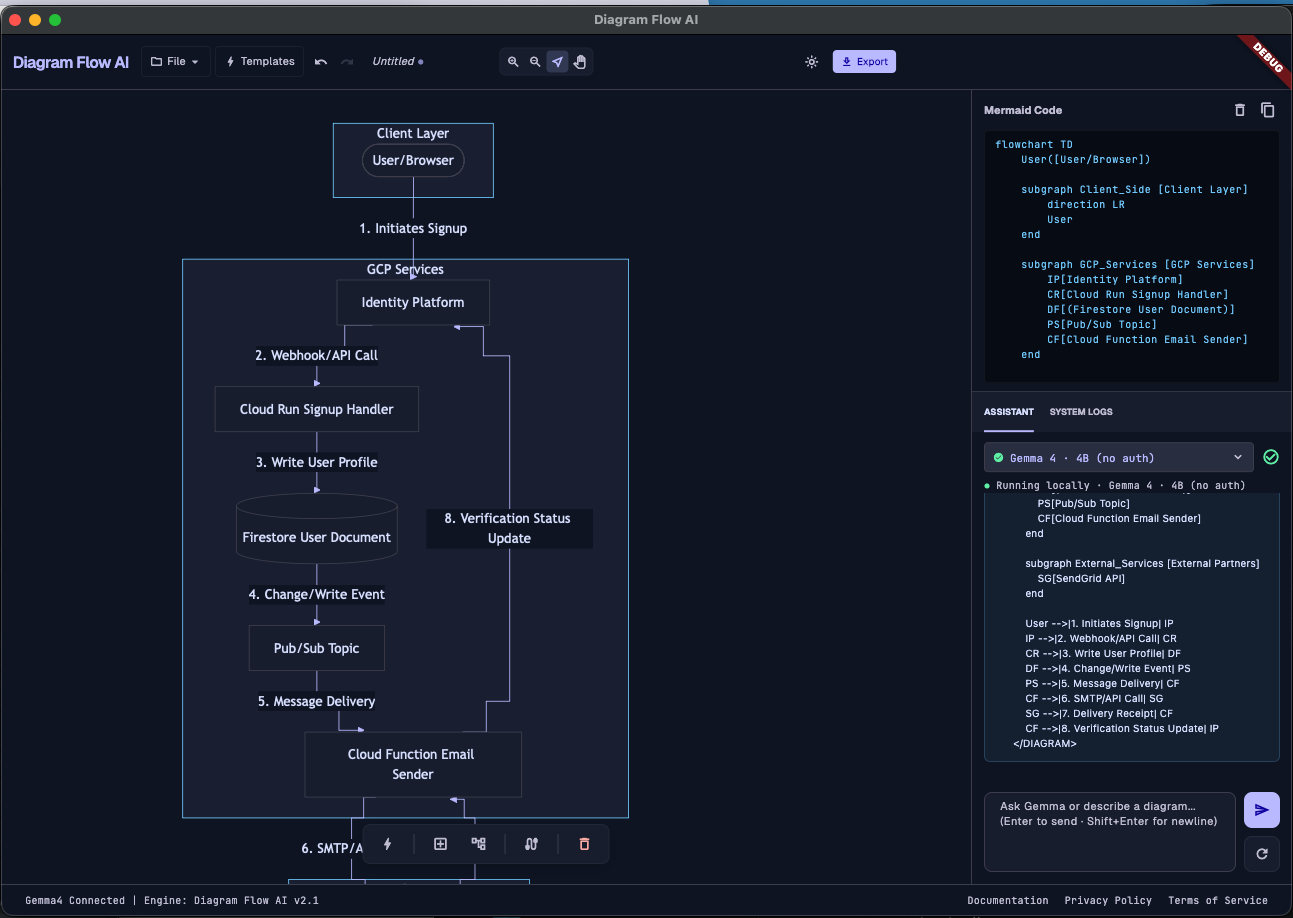
Task: Click the green connection check icon
Action: click(x=1271, y=457)
